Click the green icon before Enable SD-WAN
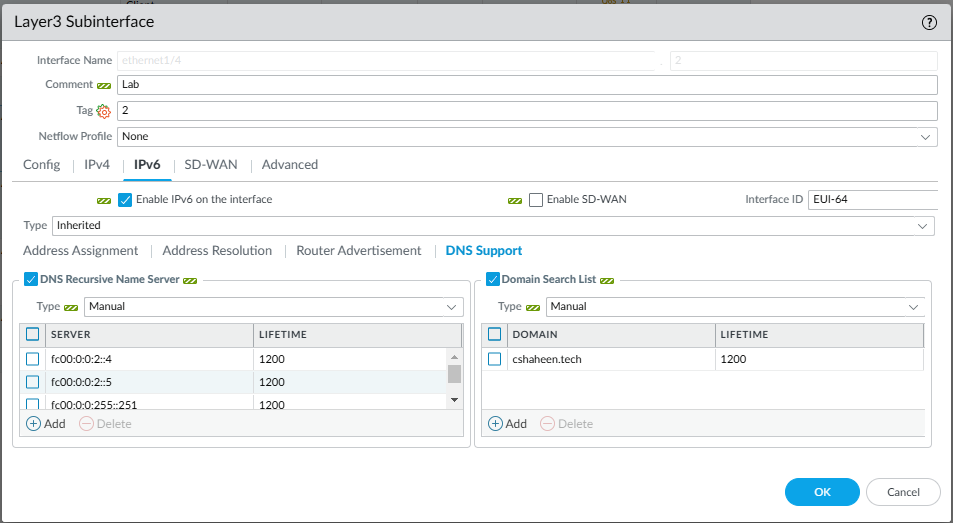The height and width of the screenshot is (523, 953). tap(515, 200)
